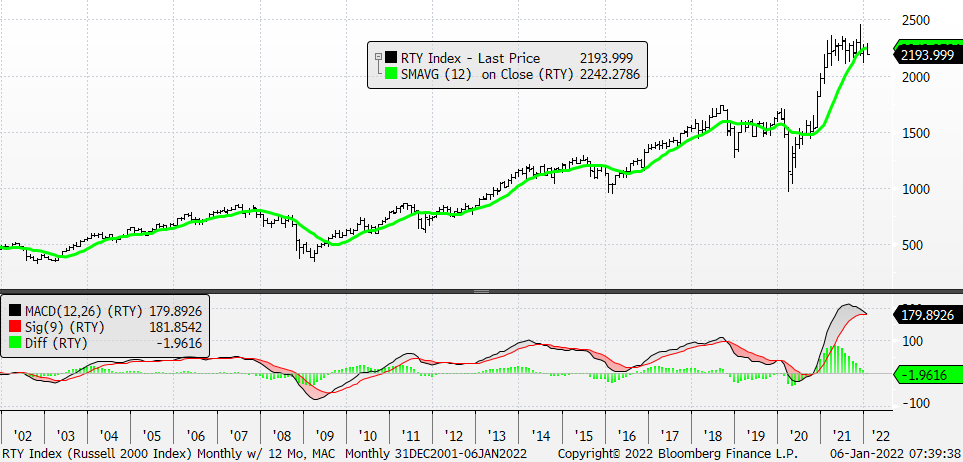The width and height of the screenshot is (963, 462).
Task: Click the '17 year label on time axis
Action: (x=670, y=436)
